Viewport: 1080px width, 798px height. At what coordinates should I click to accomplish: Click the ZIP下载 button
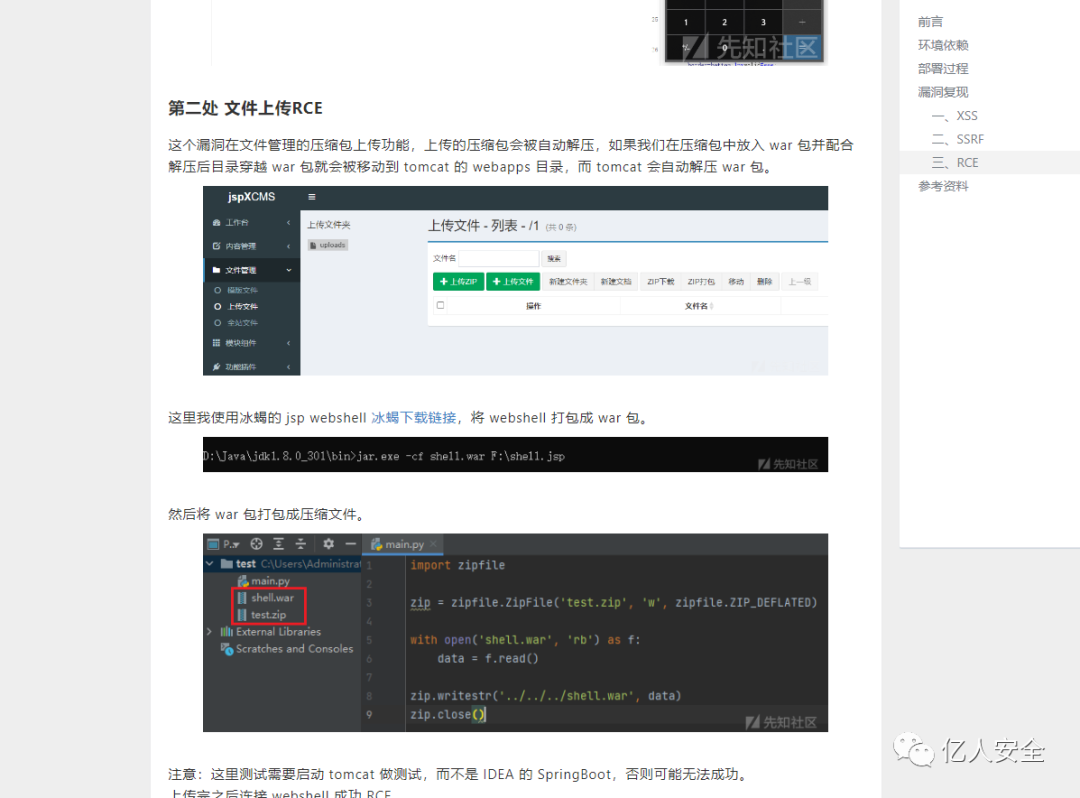661,282
